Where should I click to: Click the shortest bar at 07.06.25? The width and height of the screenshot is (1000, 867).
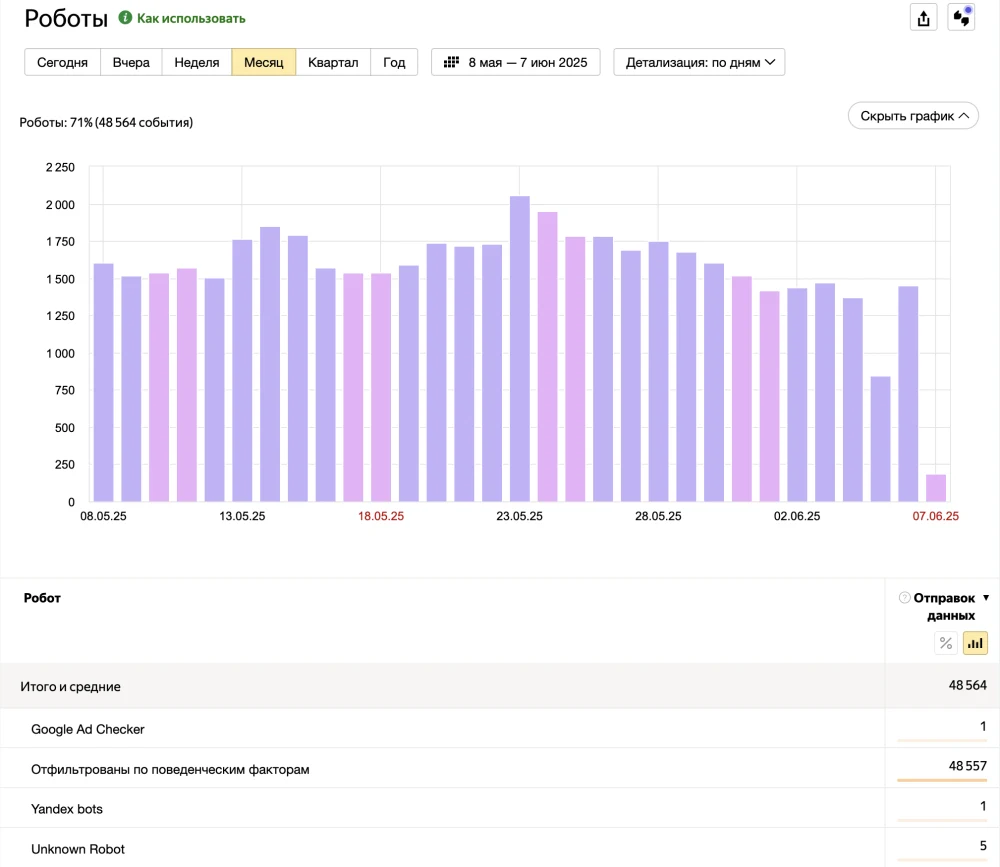coord(936,488)
